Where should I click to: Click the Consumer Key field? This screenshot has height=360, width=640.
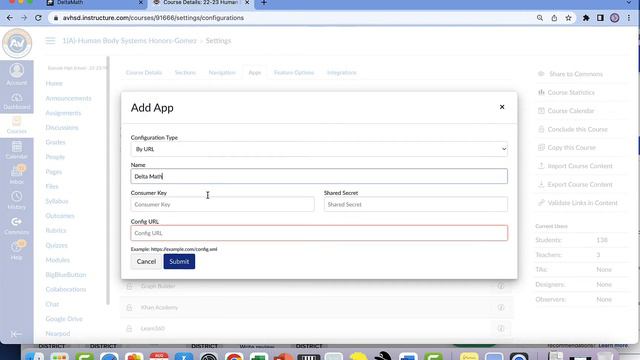pyautogui.click(x=222, y=204)
